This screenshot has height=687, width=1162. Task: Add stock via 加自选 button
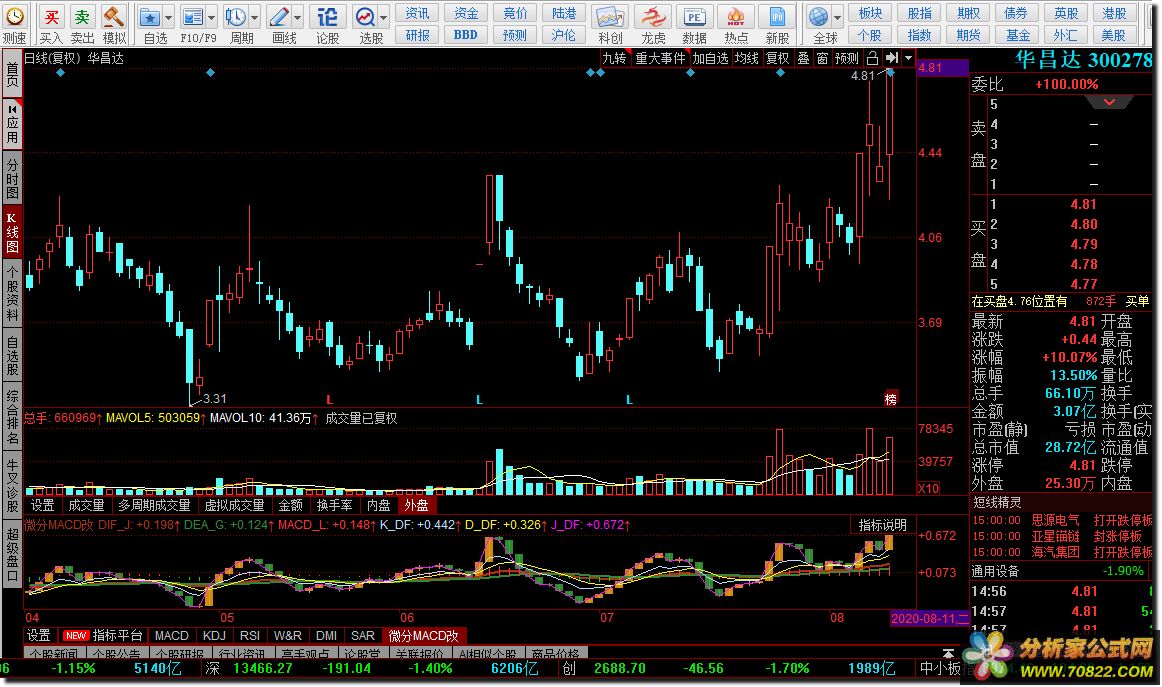(710, 58)
